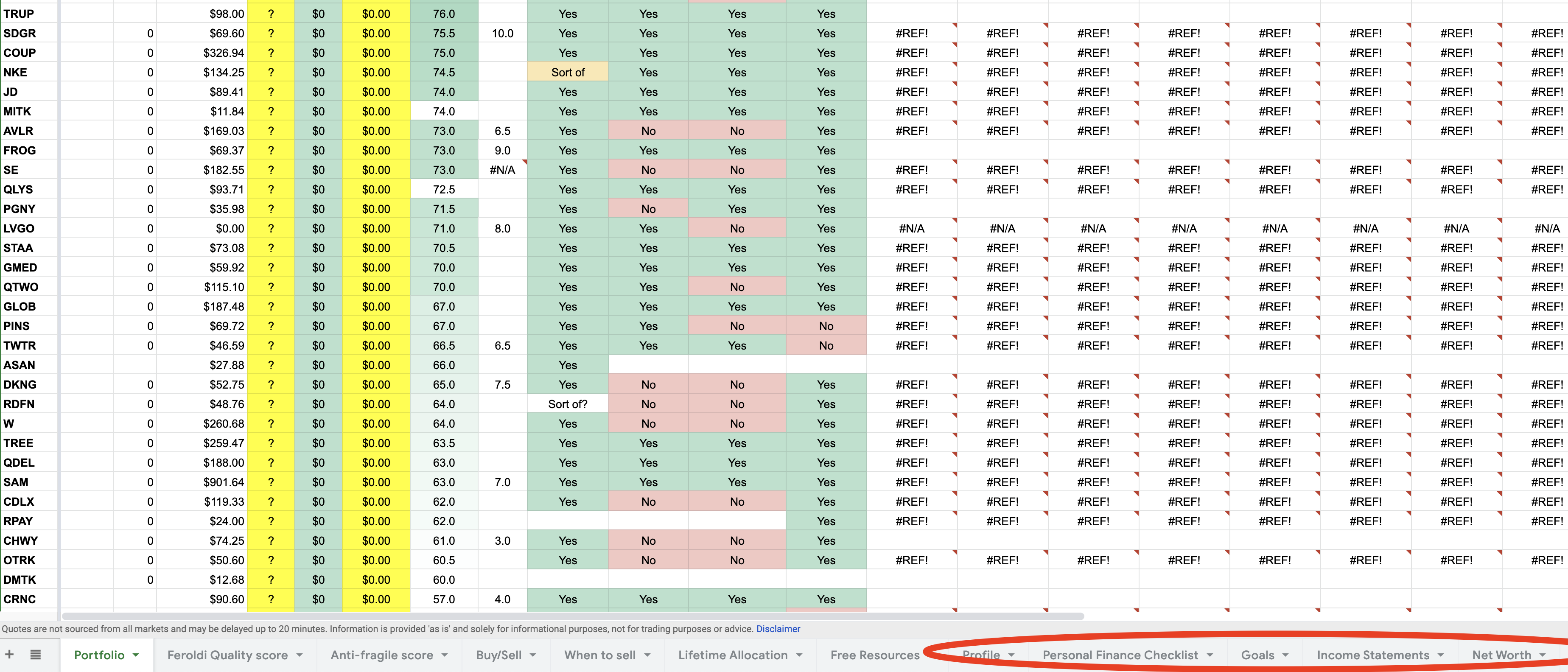The height and width of the screenshot is (672, 1568).
Task: Click the yellow question mark in TWTR row
Action: pos(271,346)
